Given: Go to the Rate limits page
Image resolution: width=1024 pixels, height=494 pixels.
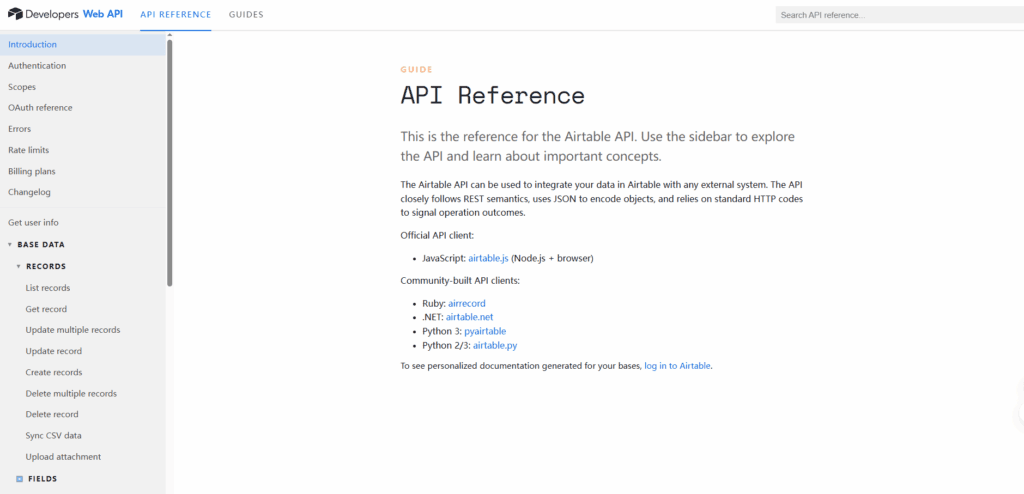Looking at the screenshot, I should coord(29,150).
